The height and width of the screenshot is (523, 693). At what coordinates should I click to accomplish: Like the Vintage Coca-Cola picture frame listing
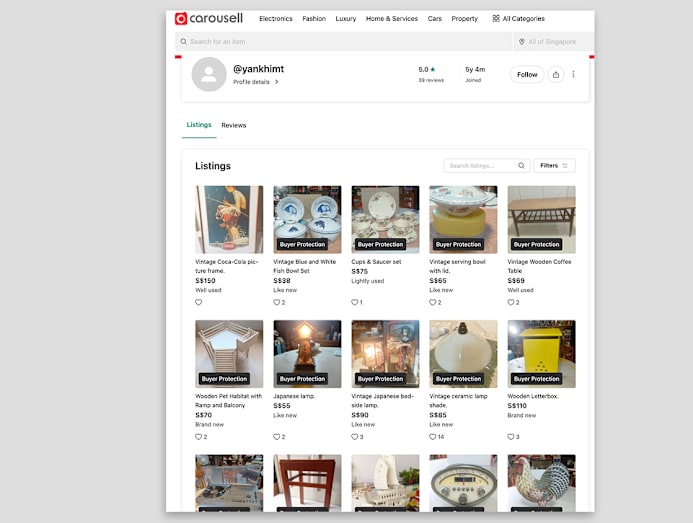tap(198, 302)
